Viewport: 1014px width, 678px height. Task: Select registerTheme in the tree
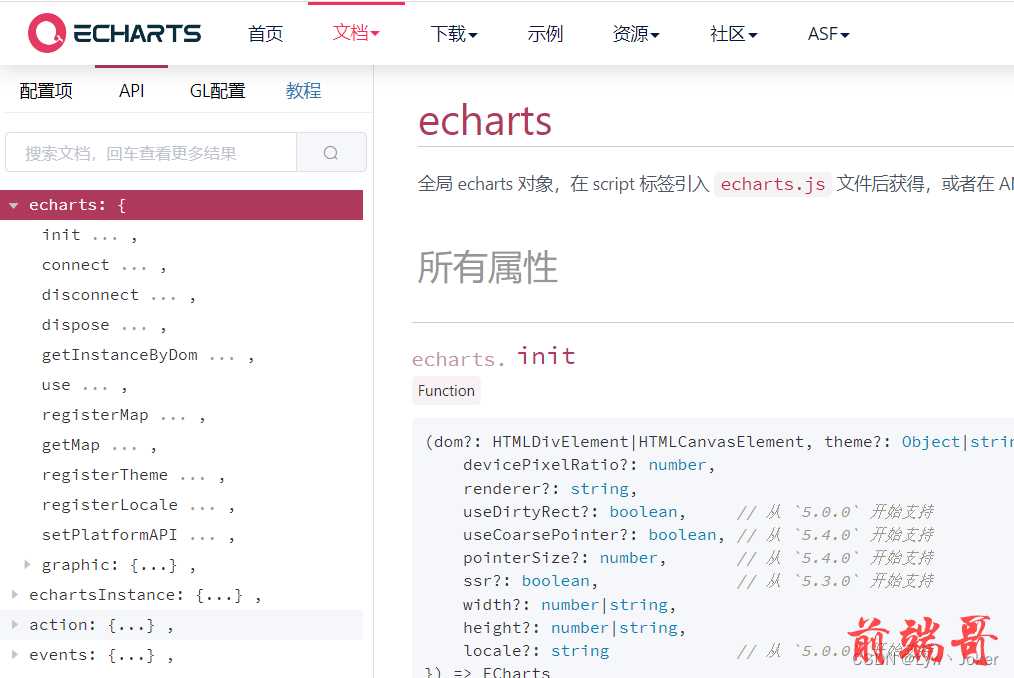105,475
